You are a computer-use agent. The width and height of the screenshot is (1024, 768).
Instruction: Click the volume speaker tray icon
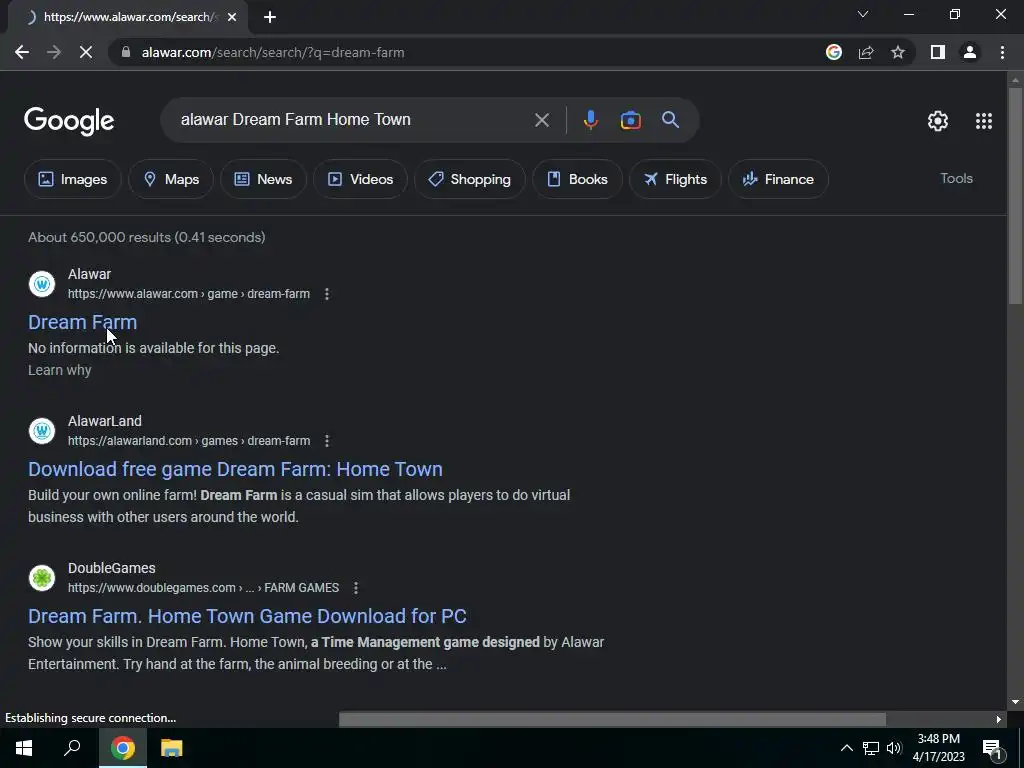[x=894, y=748]
